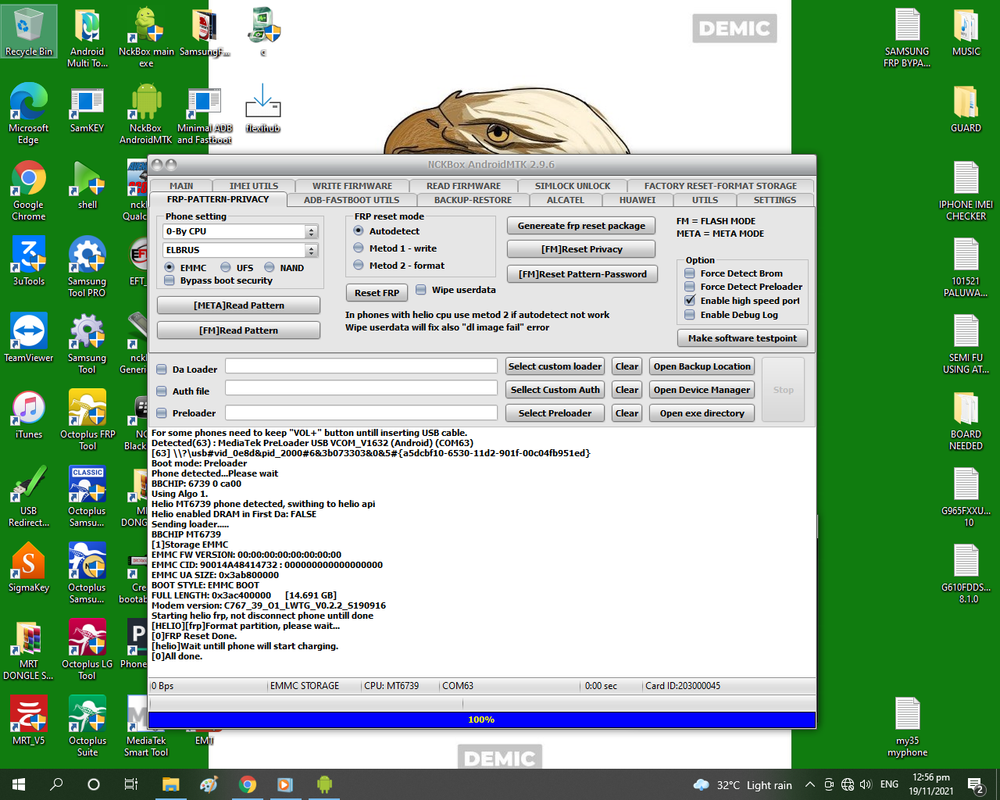Open SamKEY desktop shortcut
Screen dimensions: 1000x800
point(87,110)
